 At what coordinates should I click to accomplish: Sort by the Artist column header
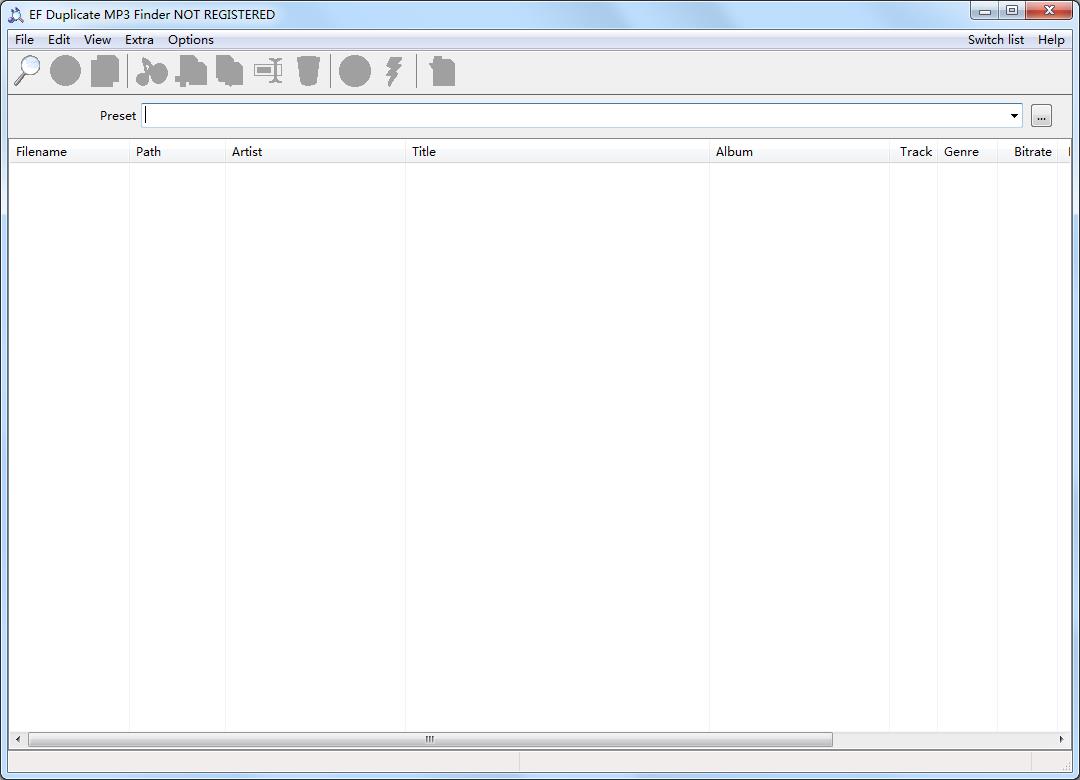[247, 152]
